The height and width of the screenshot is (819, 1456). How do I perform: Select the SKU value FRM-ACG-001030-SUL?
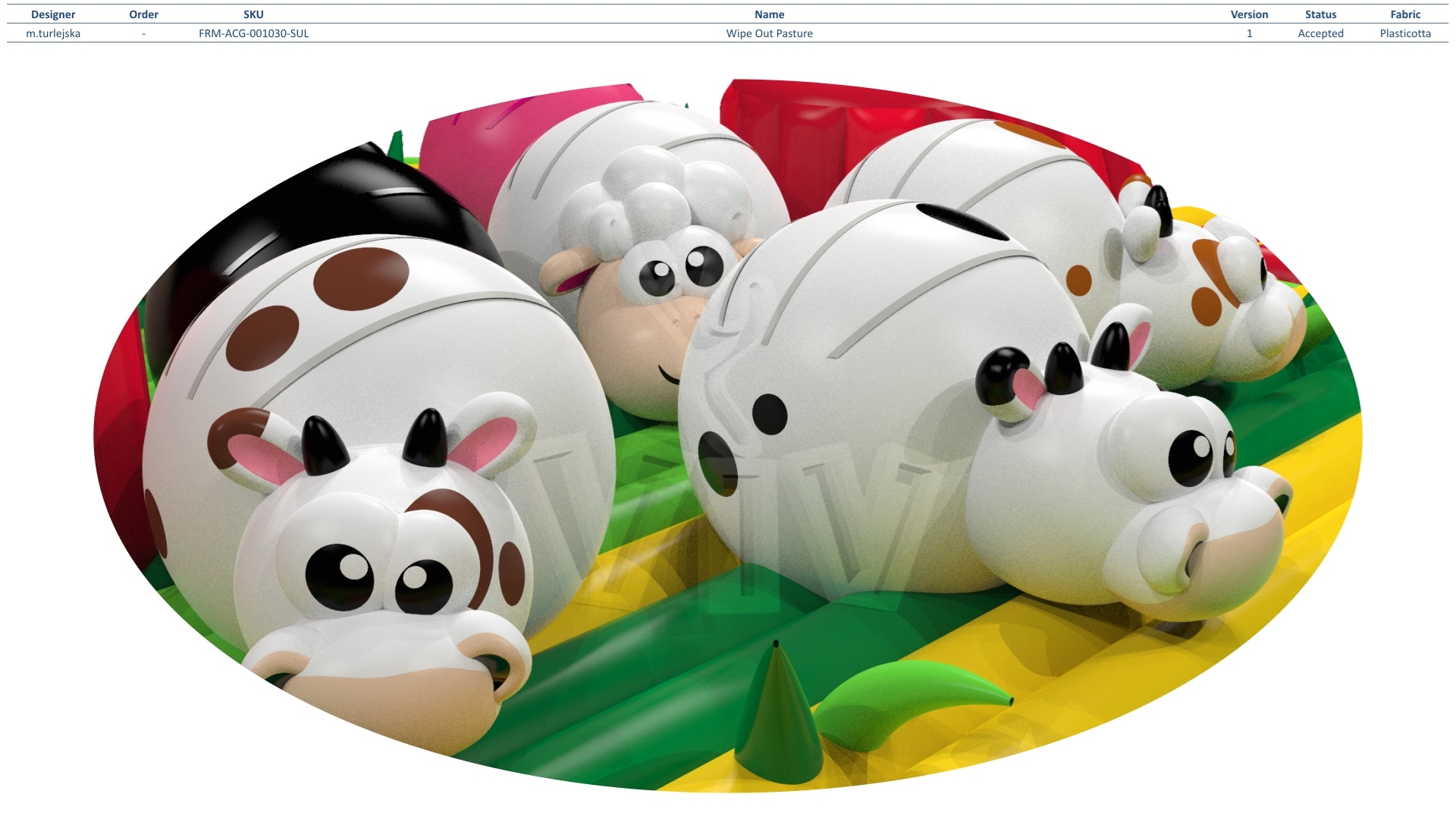253,33
